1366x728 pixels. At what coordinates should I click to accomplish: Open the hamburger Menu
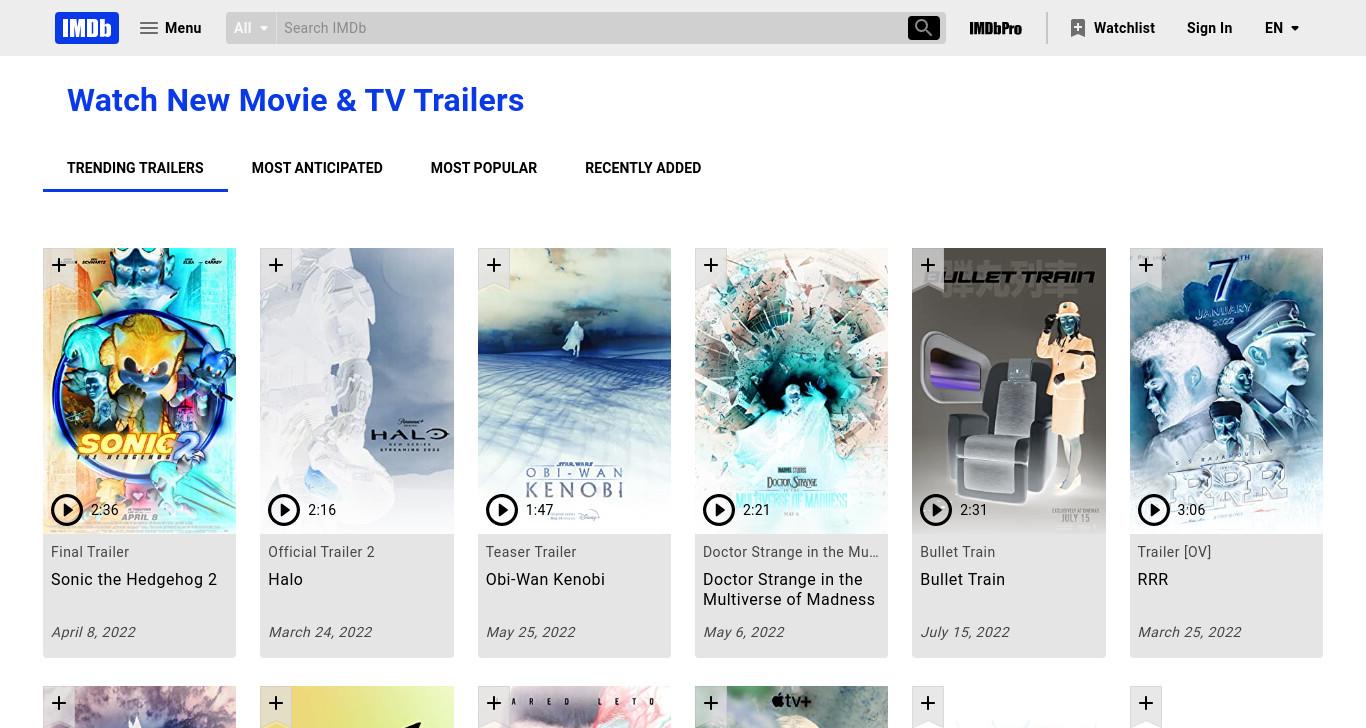[x=170, y=28]
